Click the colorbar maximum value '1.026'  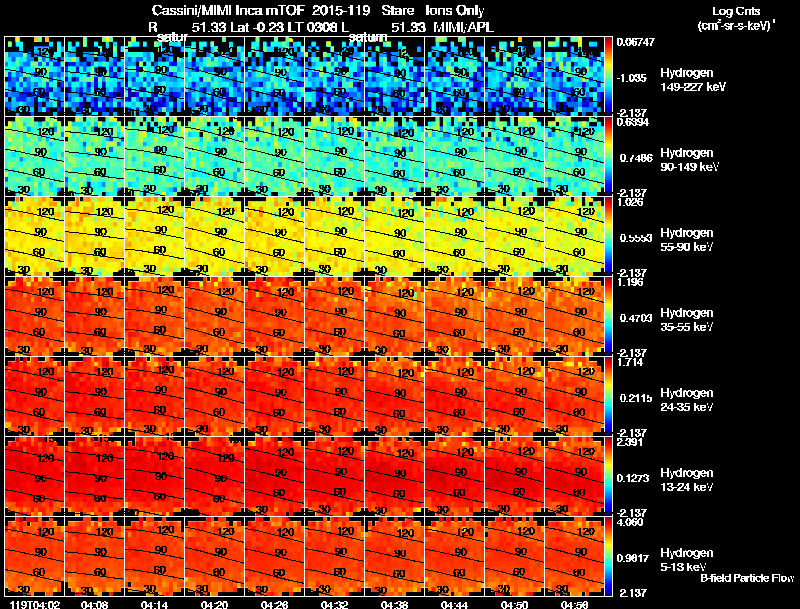pos(630,202)
